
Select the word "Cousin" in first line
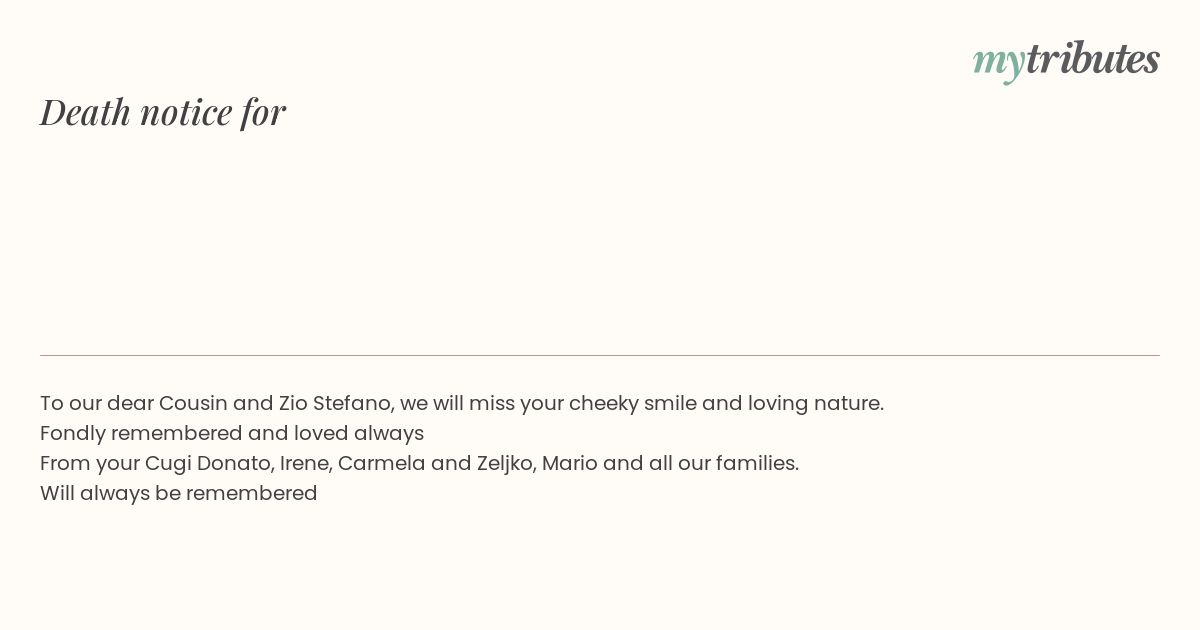193,403
